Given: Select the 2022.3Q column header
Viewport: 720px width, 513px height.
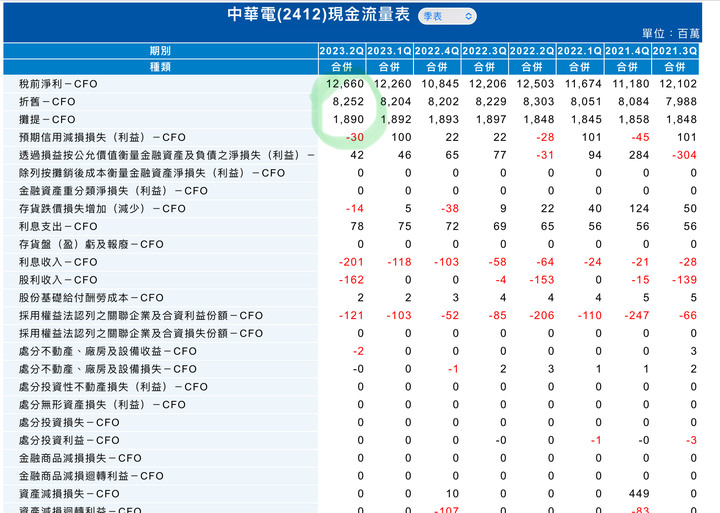Looking at the screenshot, I should 484,51.
